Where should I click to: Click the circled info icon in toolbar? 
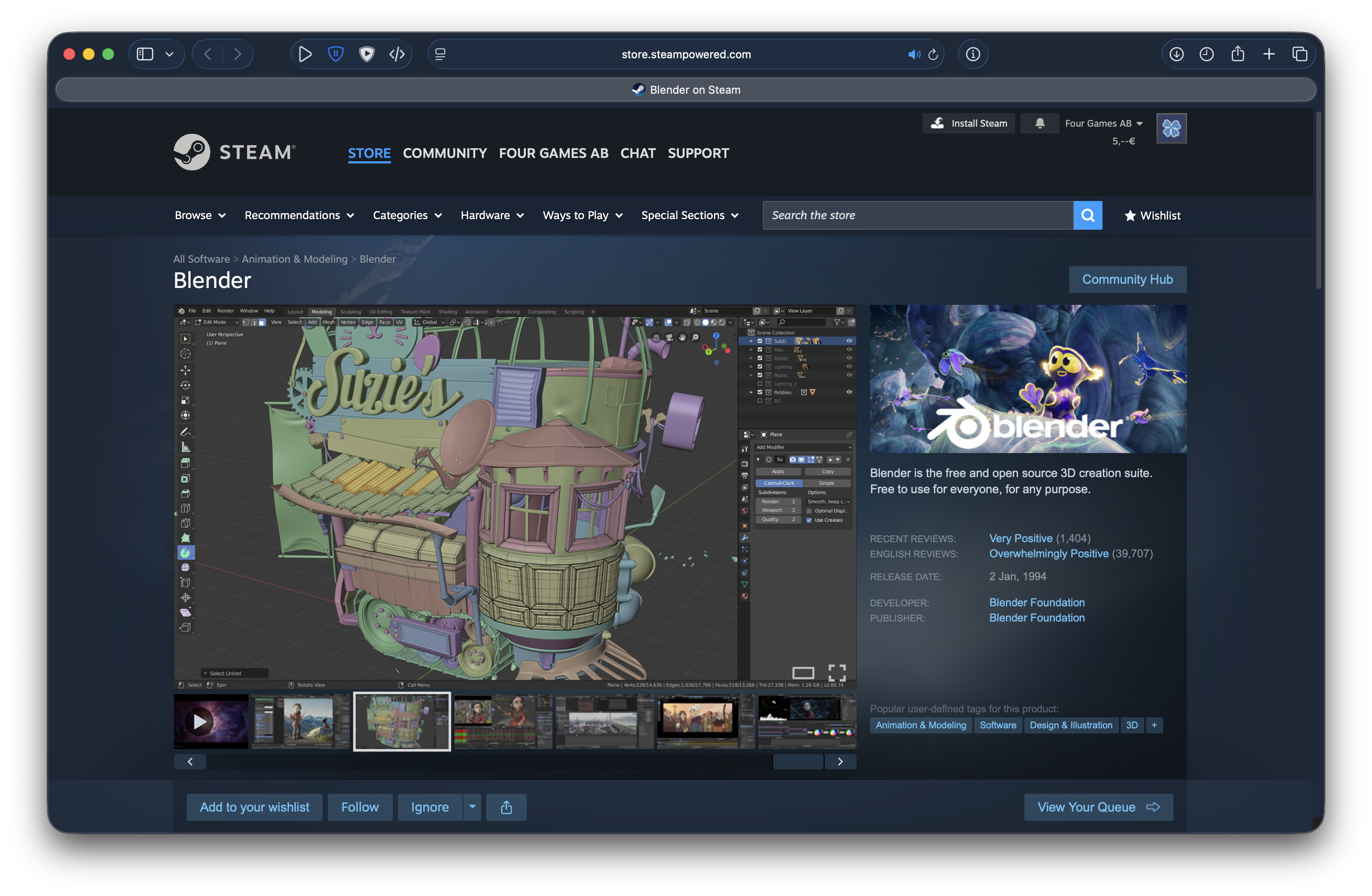(973, 54)
